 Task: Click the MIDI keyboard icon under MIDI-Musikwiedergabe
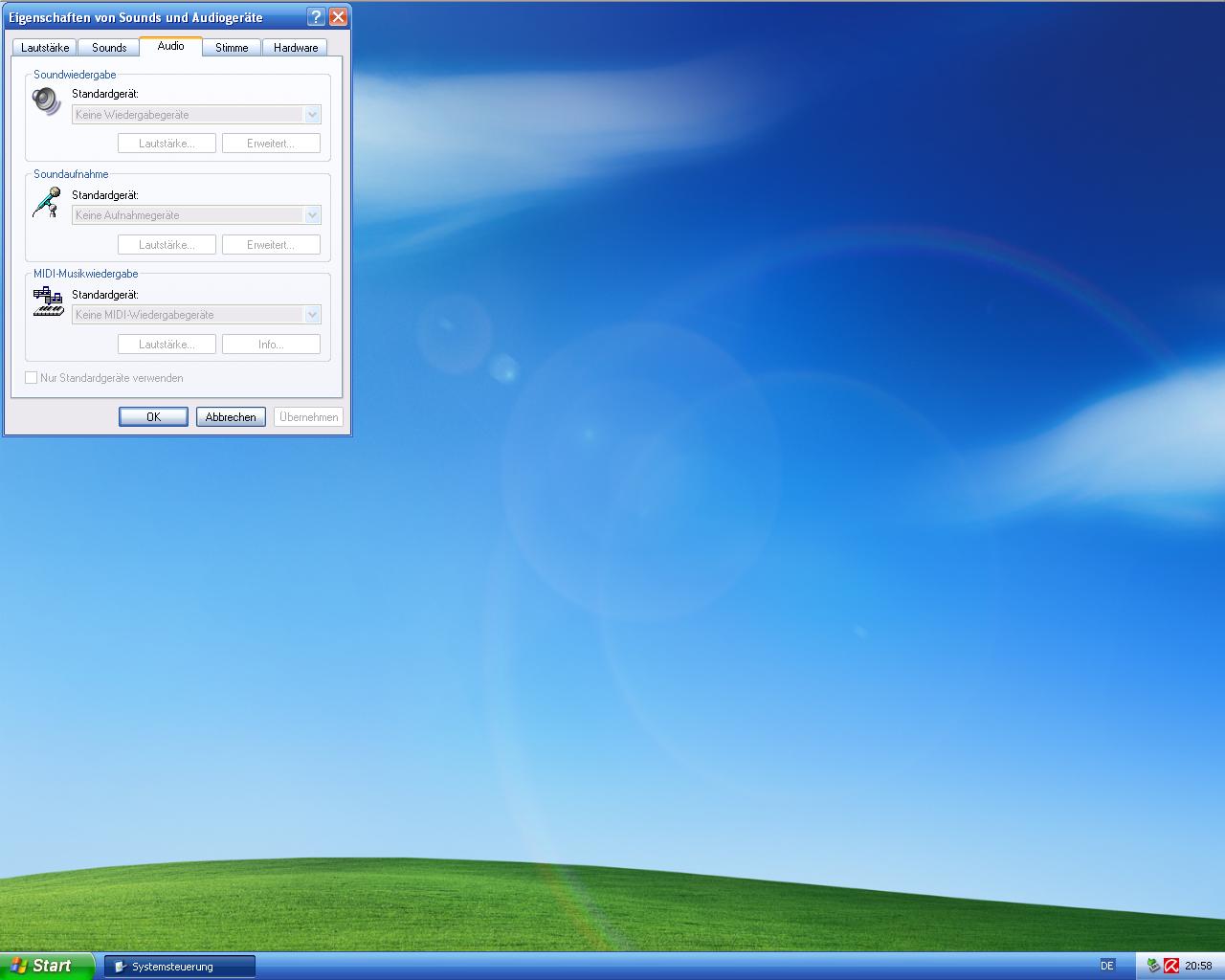(x=47, y=301)
